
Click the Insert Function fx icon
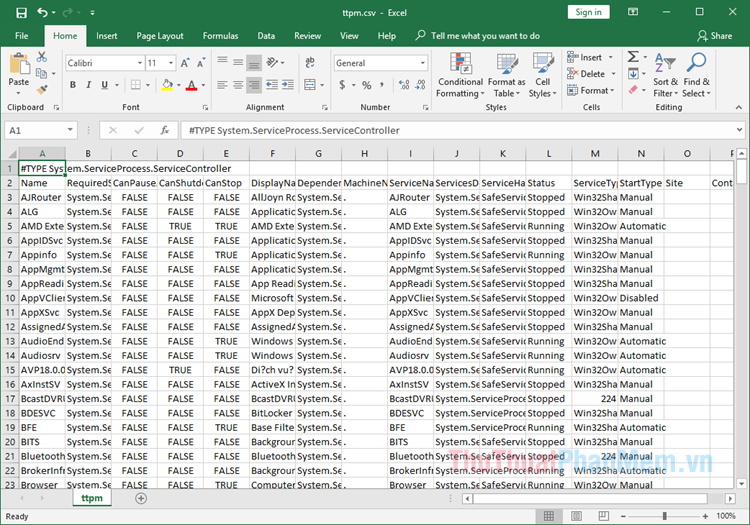click(x=165, y=130)
